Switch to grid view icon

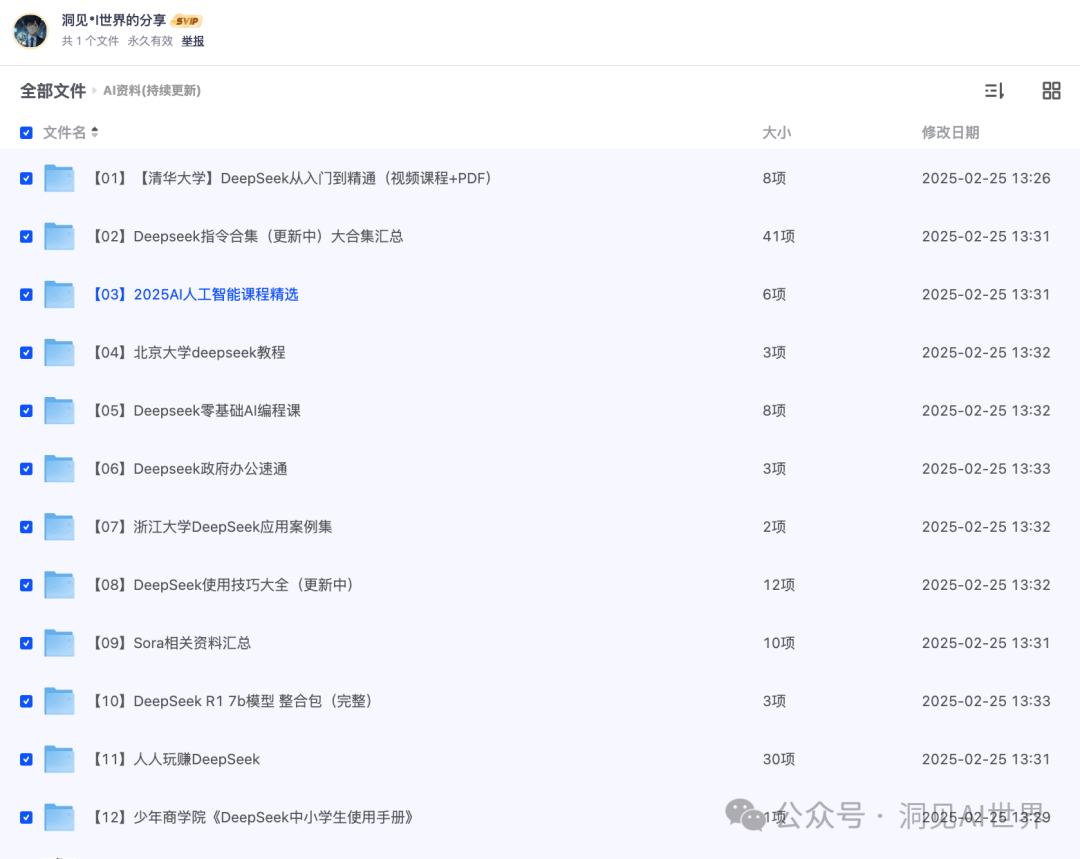[1051, 90]
